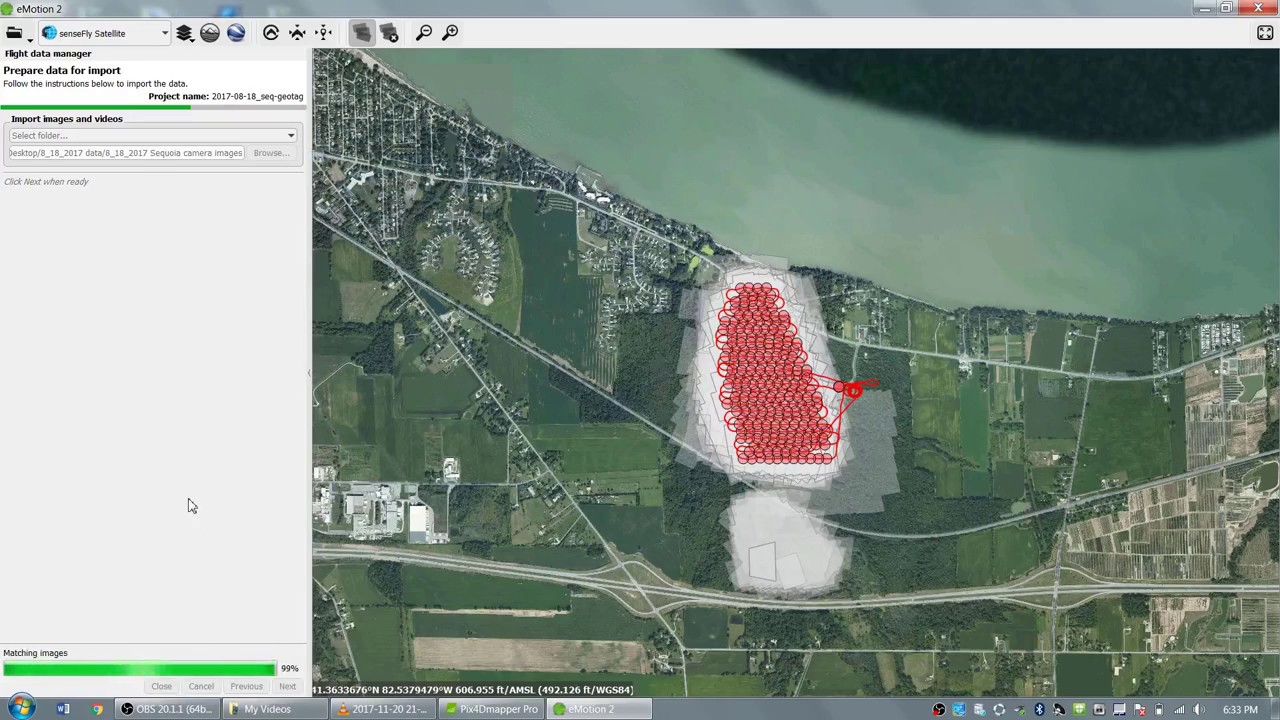Open Word from the taskbar

tap(63, 709)
